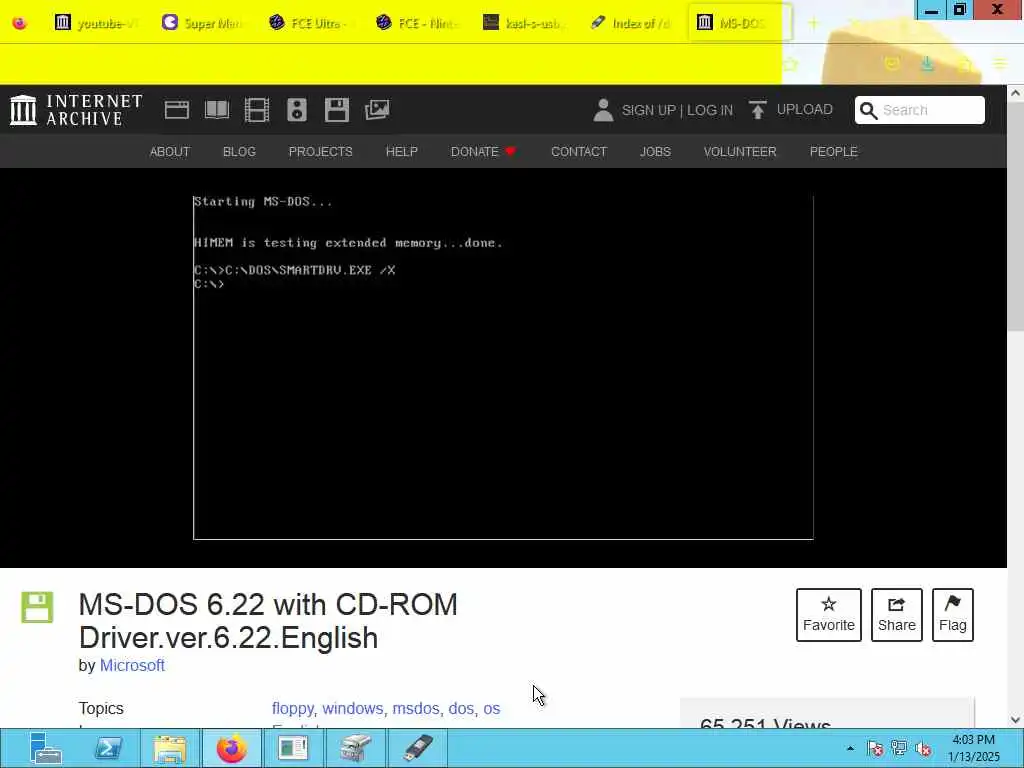Open the CONTACT menu item

click(579, 152)
